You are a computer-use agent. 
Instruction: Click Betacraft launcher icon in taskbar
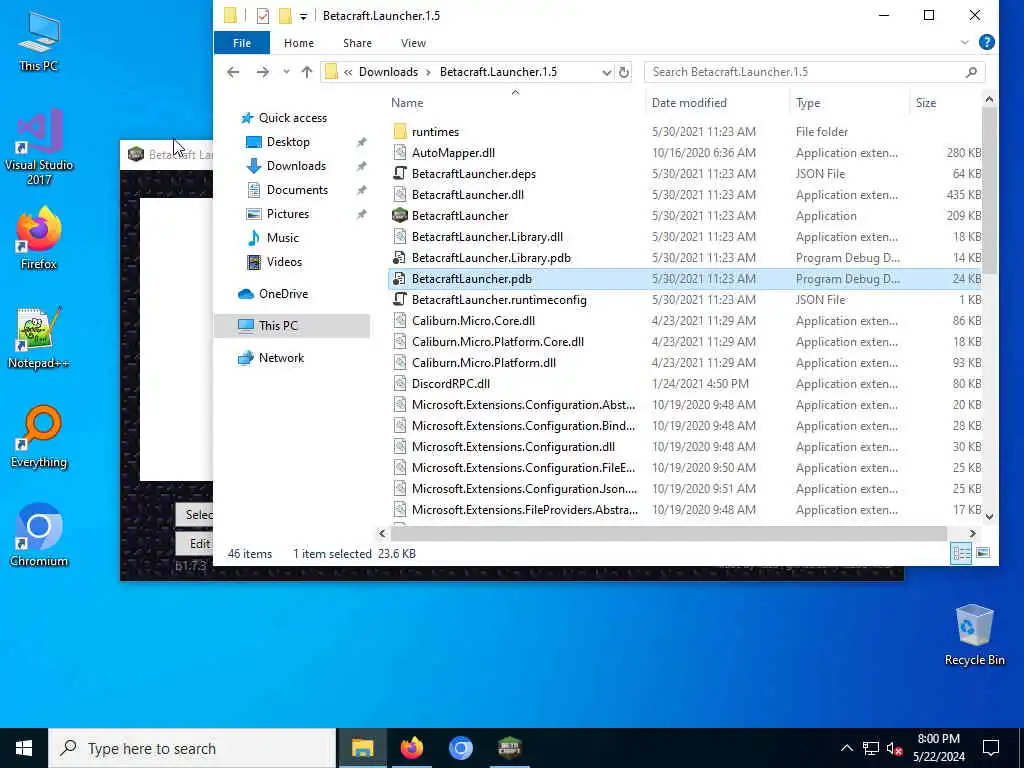(509, 748)
